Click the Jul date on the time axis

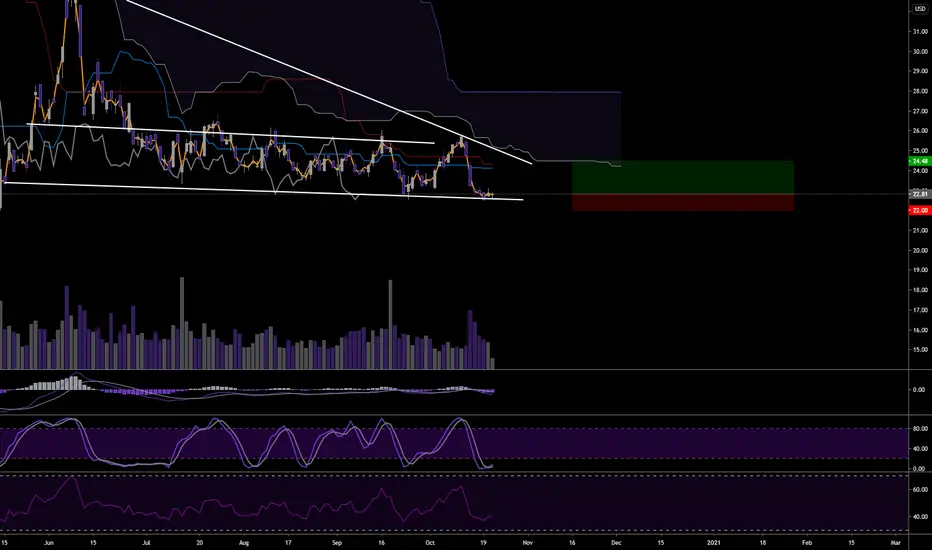(146, 543)
